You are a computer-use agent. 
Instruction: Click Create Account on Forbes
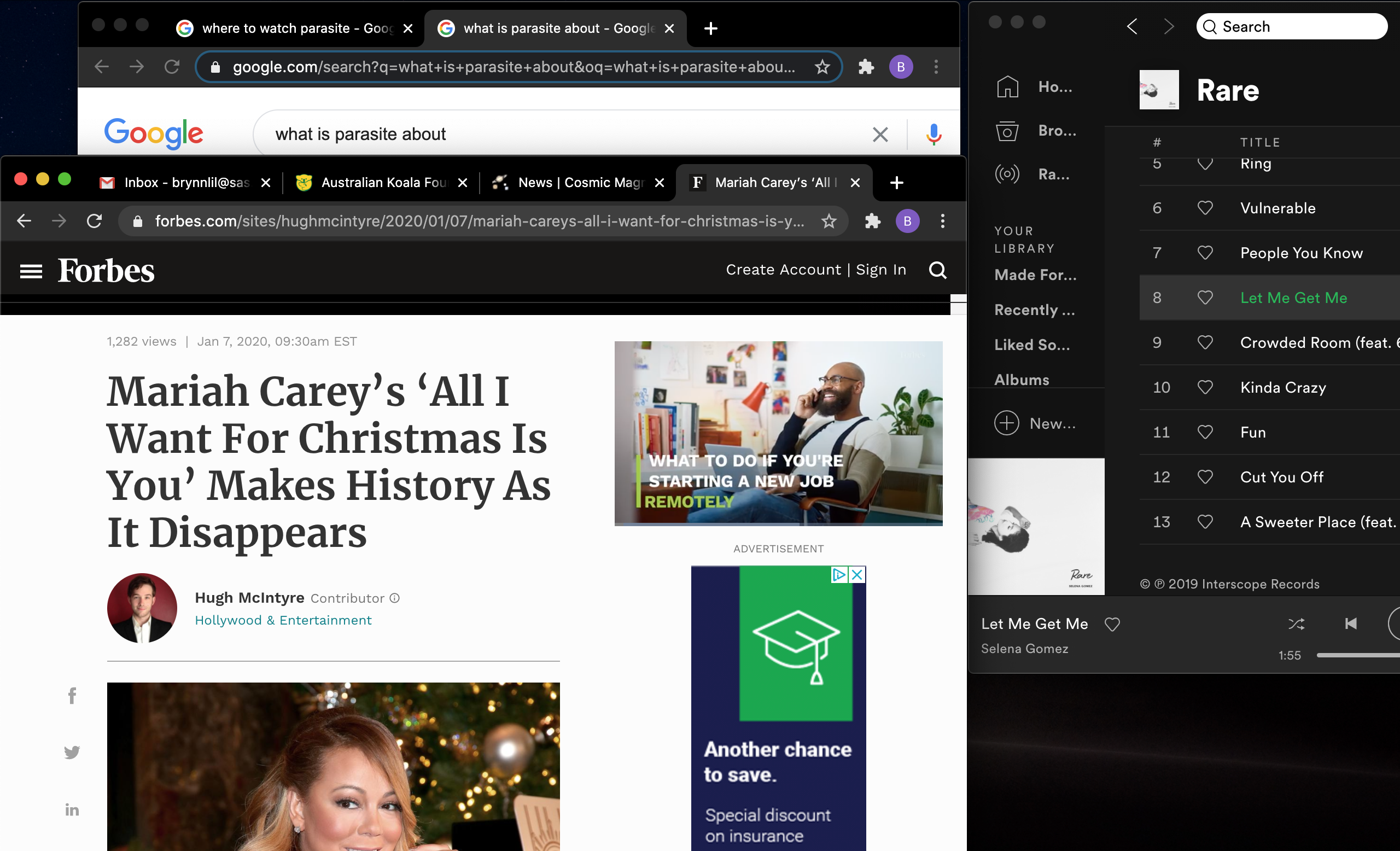pyautogui.click(x=784, y=270)
